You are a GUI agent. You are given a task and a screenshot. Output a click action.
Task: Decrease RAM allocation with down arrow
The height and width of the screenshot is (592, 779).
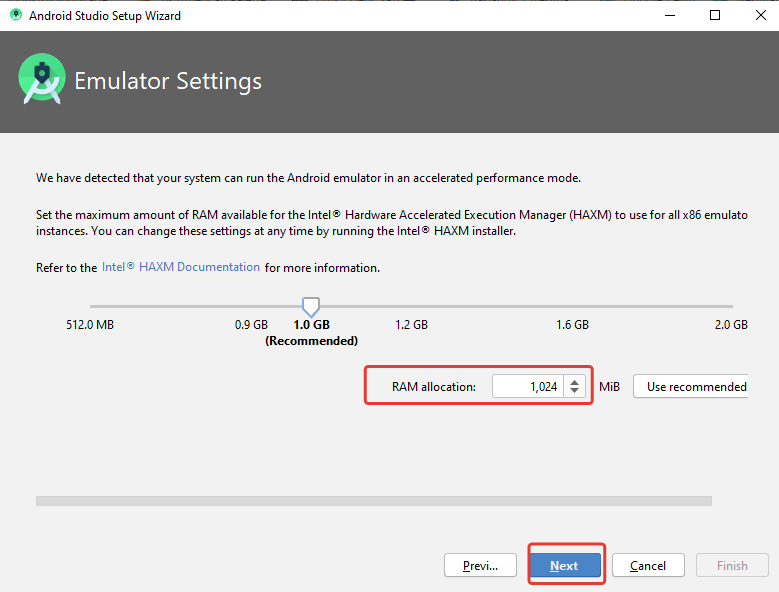[x=574, y=392]
